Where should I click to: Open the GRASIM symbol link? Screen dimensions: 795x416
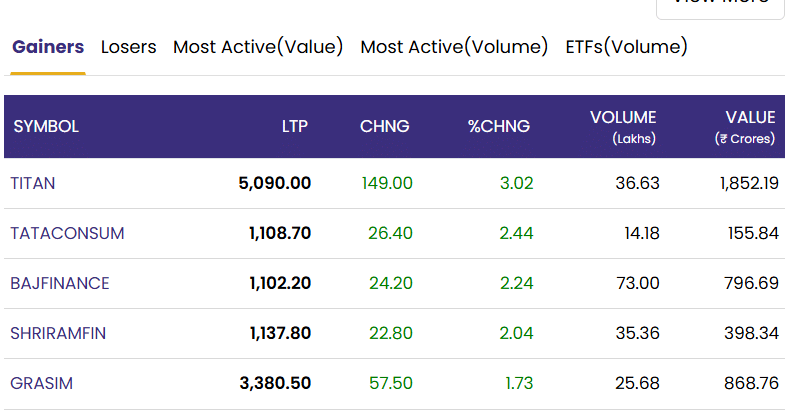tap(42, 384)
